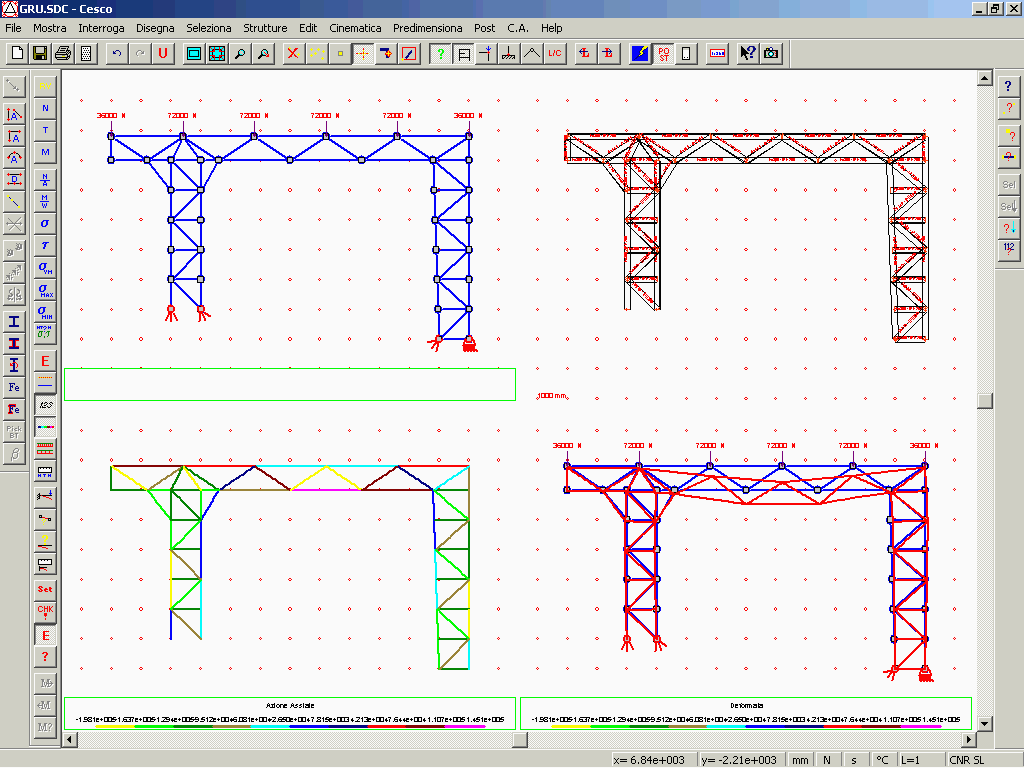Open the Post menu
The width and height of the screenshot is (1024, 768).
pyautogui.click(x=485, y=28)
